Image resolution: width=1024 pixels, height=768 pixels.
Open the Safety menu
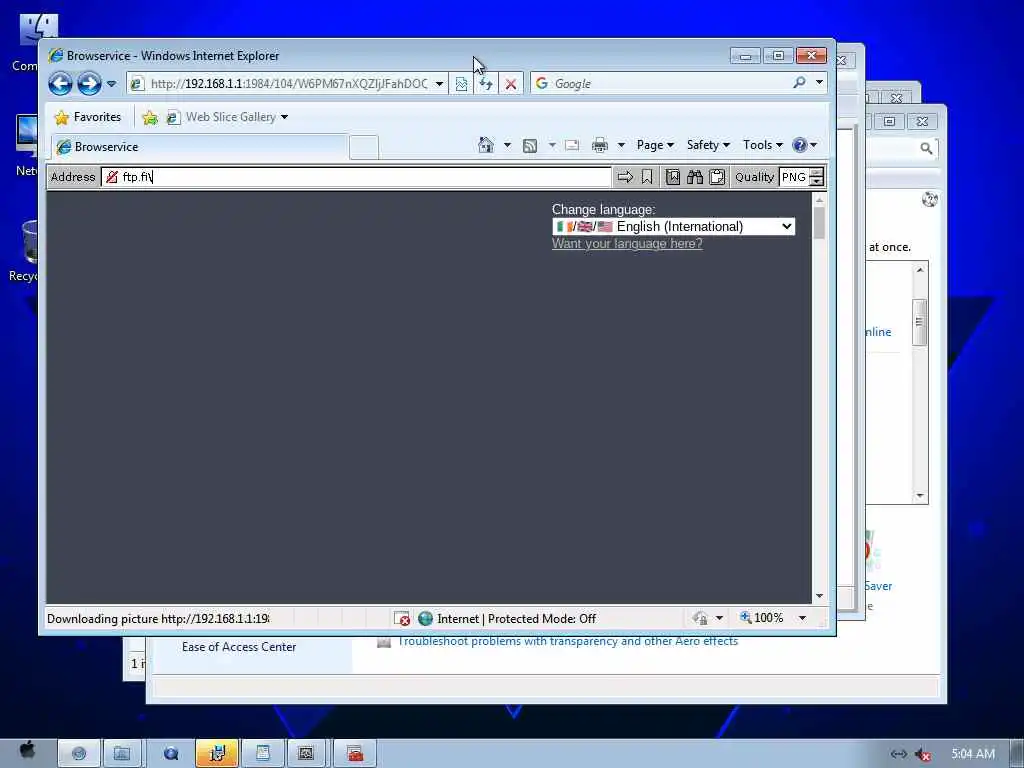[x=708, y=145]
